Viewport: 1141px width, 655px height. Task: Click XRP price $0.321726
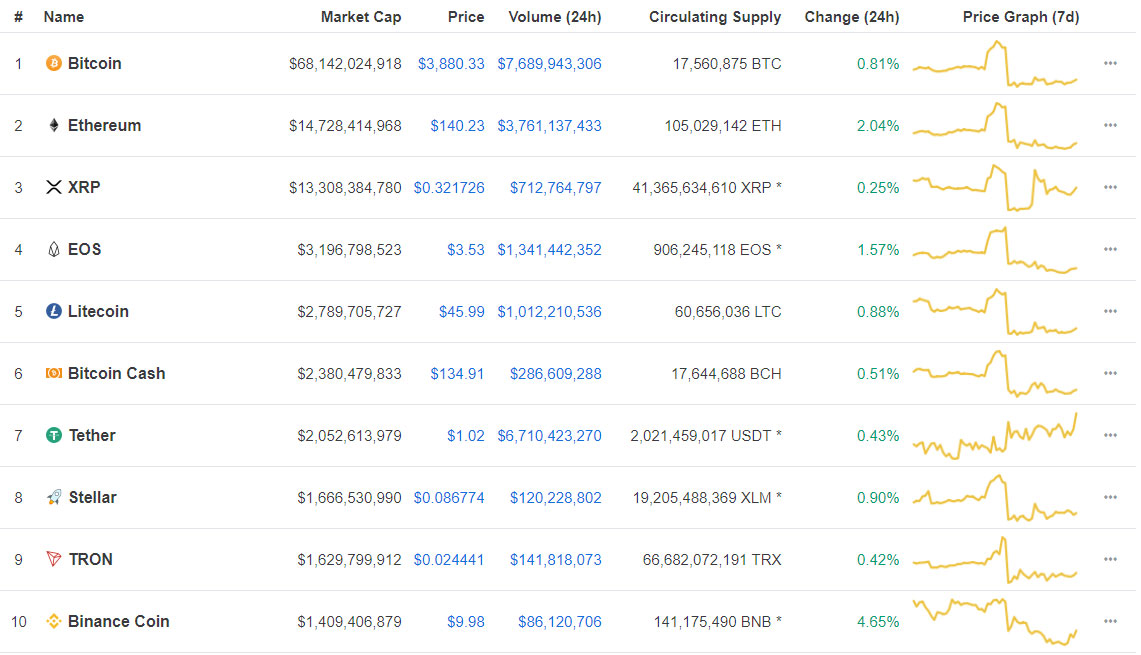(x=449, y=188)
